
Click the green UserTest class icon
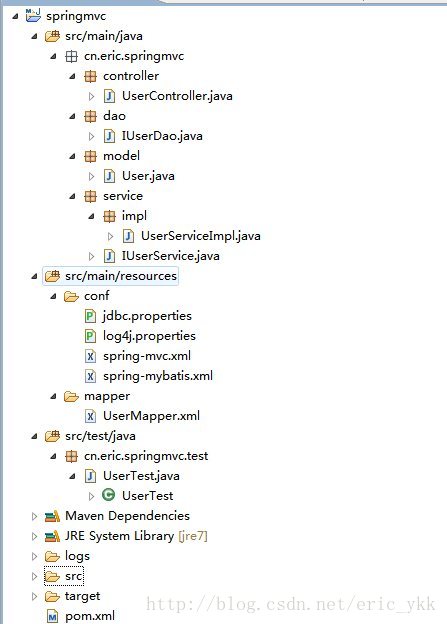(x=109, y=495)
